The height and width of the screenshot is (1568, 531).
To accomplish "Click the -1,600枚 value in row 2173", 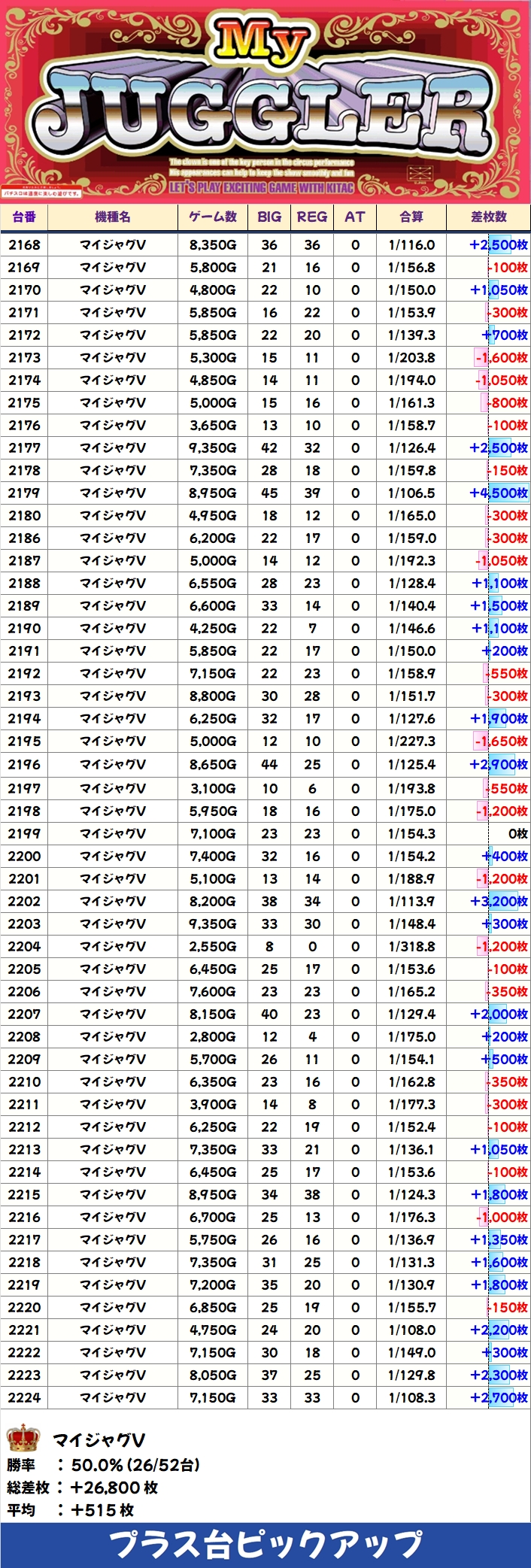I will pyautogui.click(x=501, y=357).
